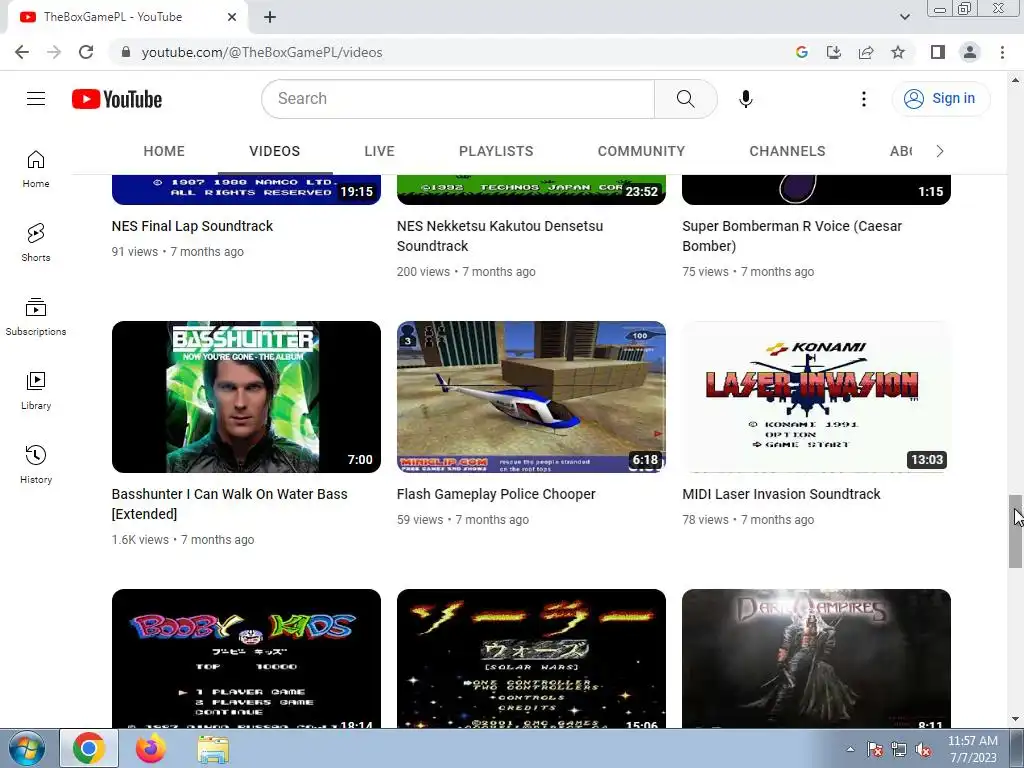The width and height of the screenshot is (1024, 768).
Task: Click the search magnifier button
Action: pyautogui.click(x=685, y=99)
